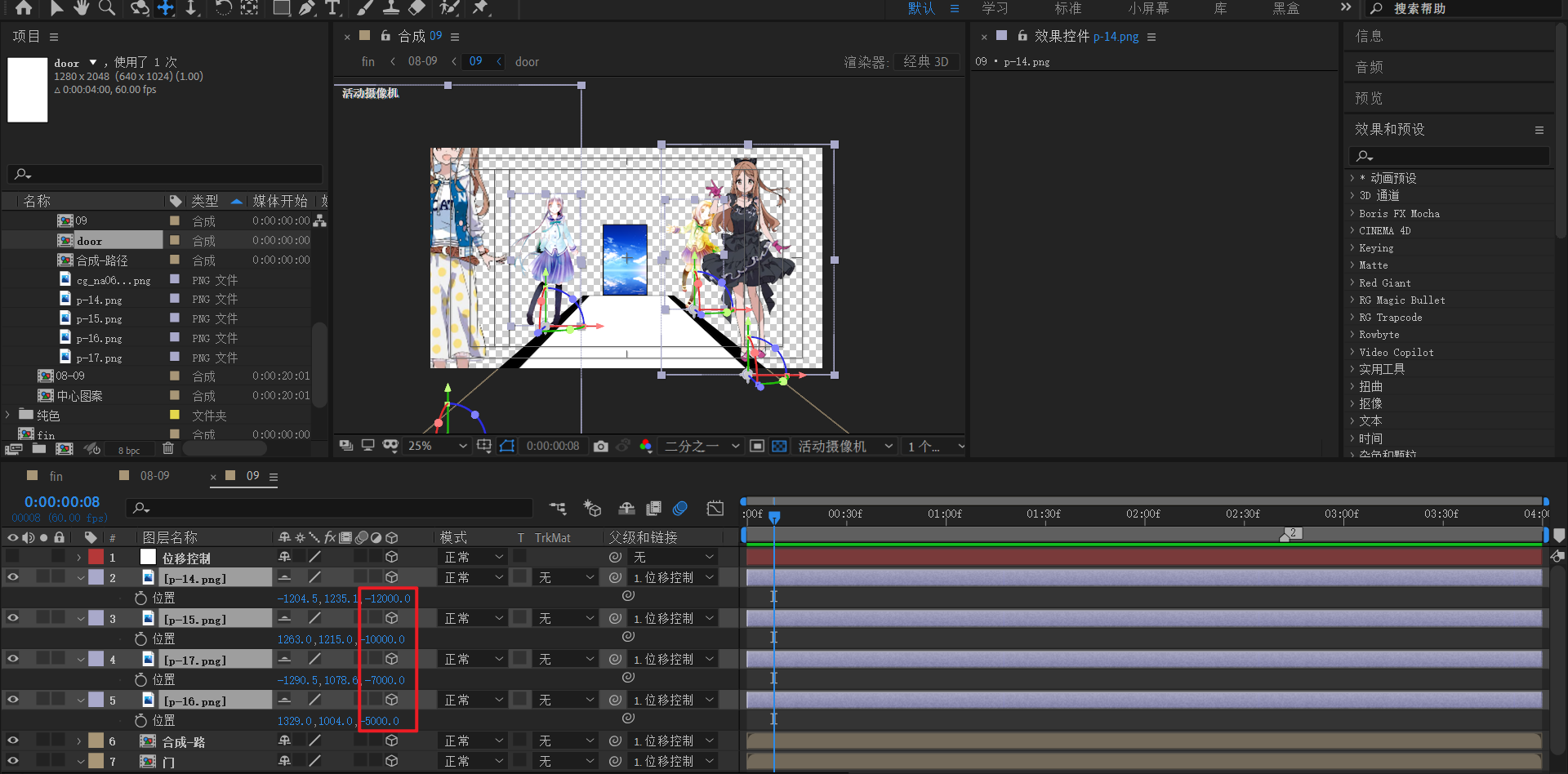Switch to the fin timeline tab
1568x774 pixels.
click(x=56, y=476)
